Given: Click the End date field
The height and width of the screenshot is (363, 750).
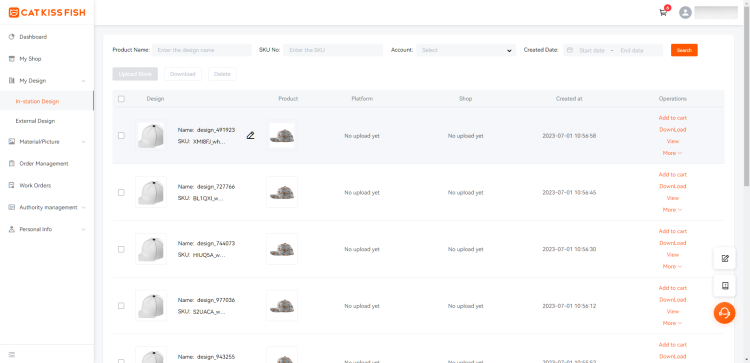Looking at the screenshot, I should [632, 50].
